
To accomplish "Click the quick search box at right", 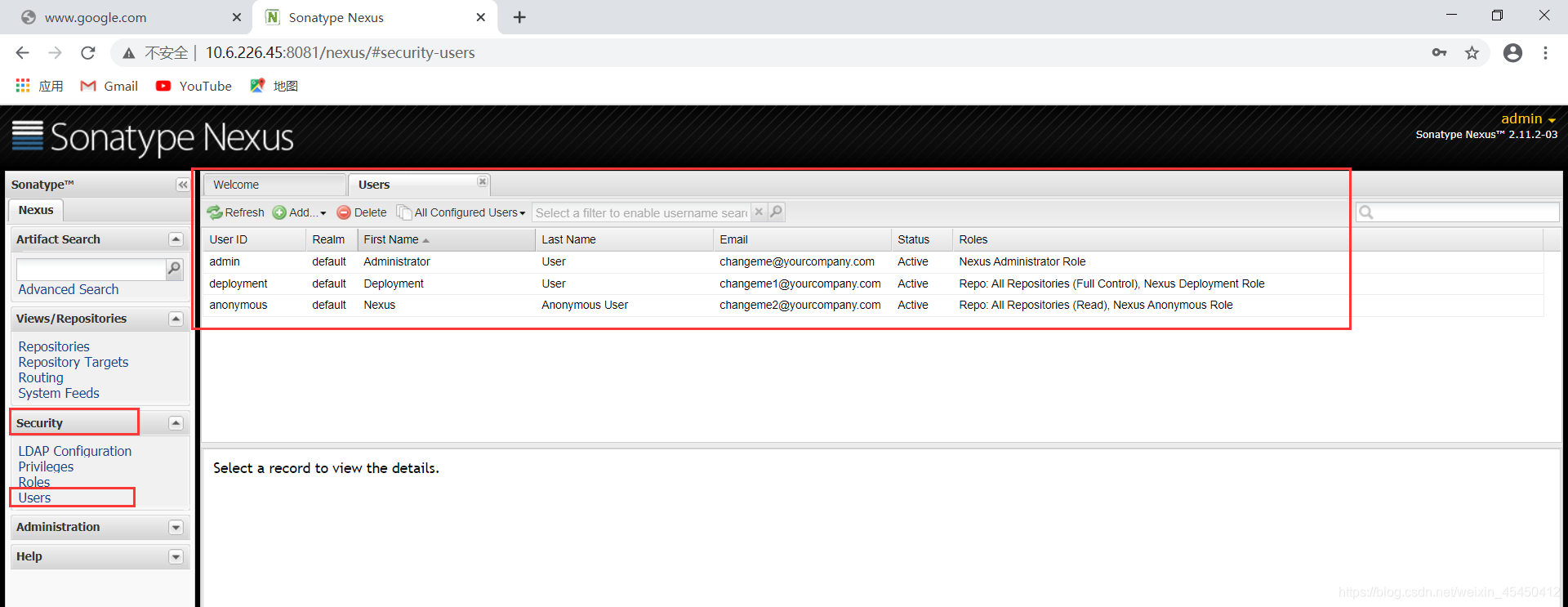I will tap(1458, 212).
